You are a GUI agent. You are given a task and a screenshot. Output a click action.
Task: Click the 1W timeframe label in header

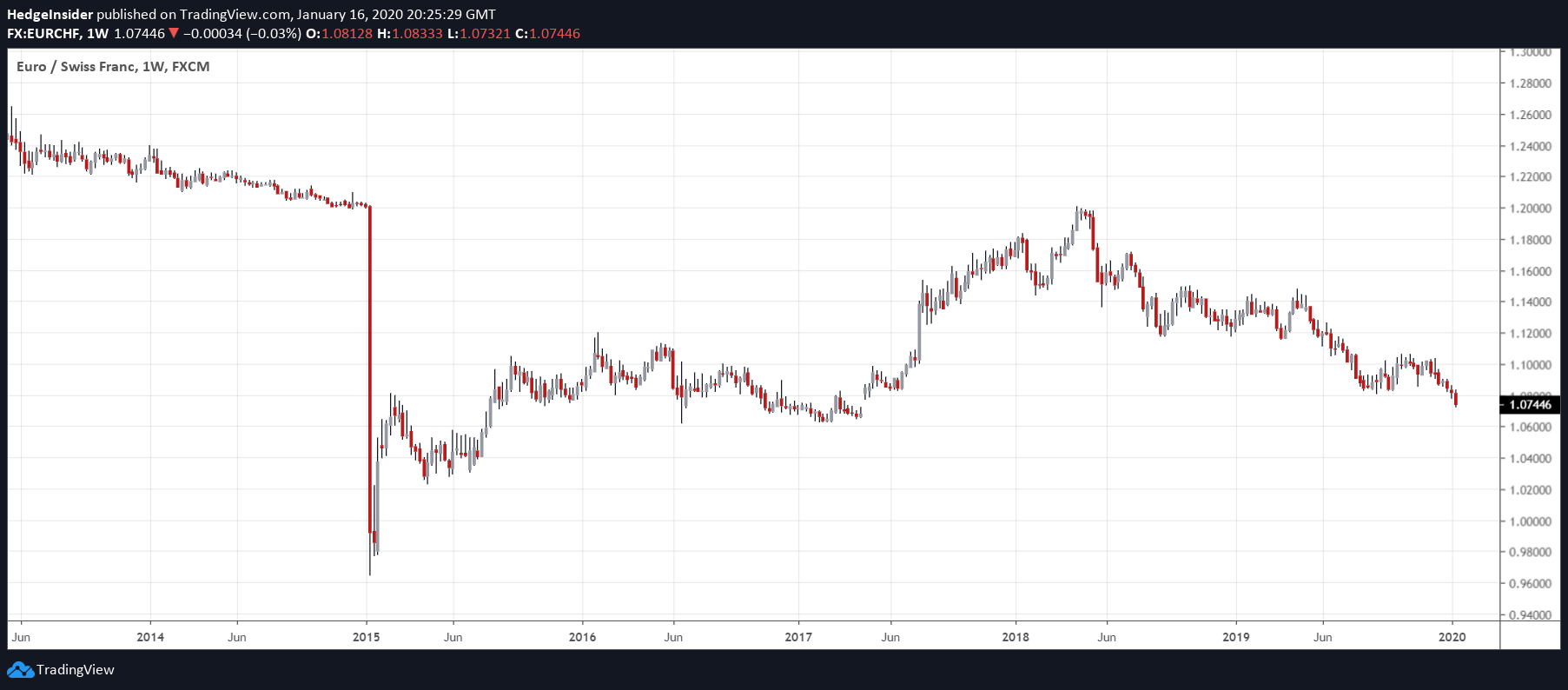tap(98, 34)
